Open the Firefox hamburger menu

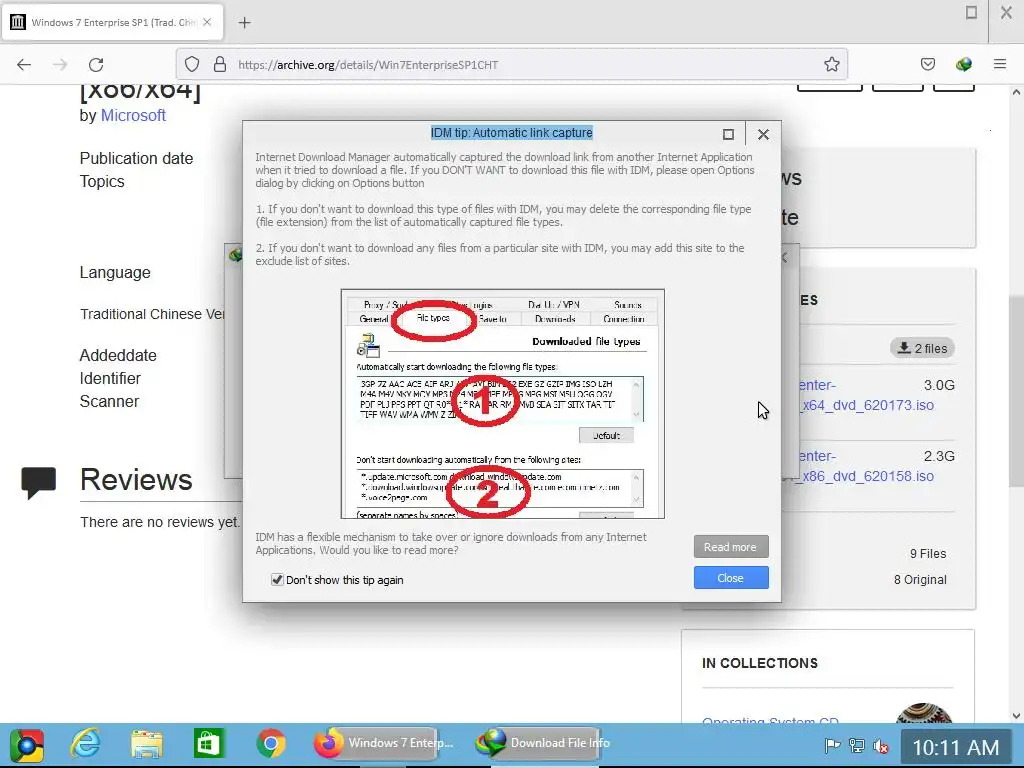pyautogui.click(x=999, y=64)
